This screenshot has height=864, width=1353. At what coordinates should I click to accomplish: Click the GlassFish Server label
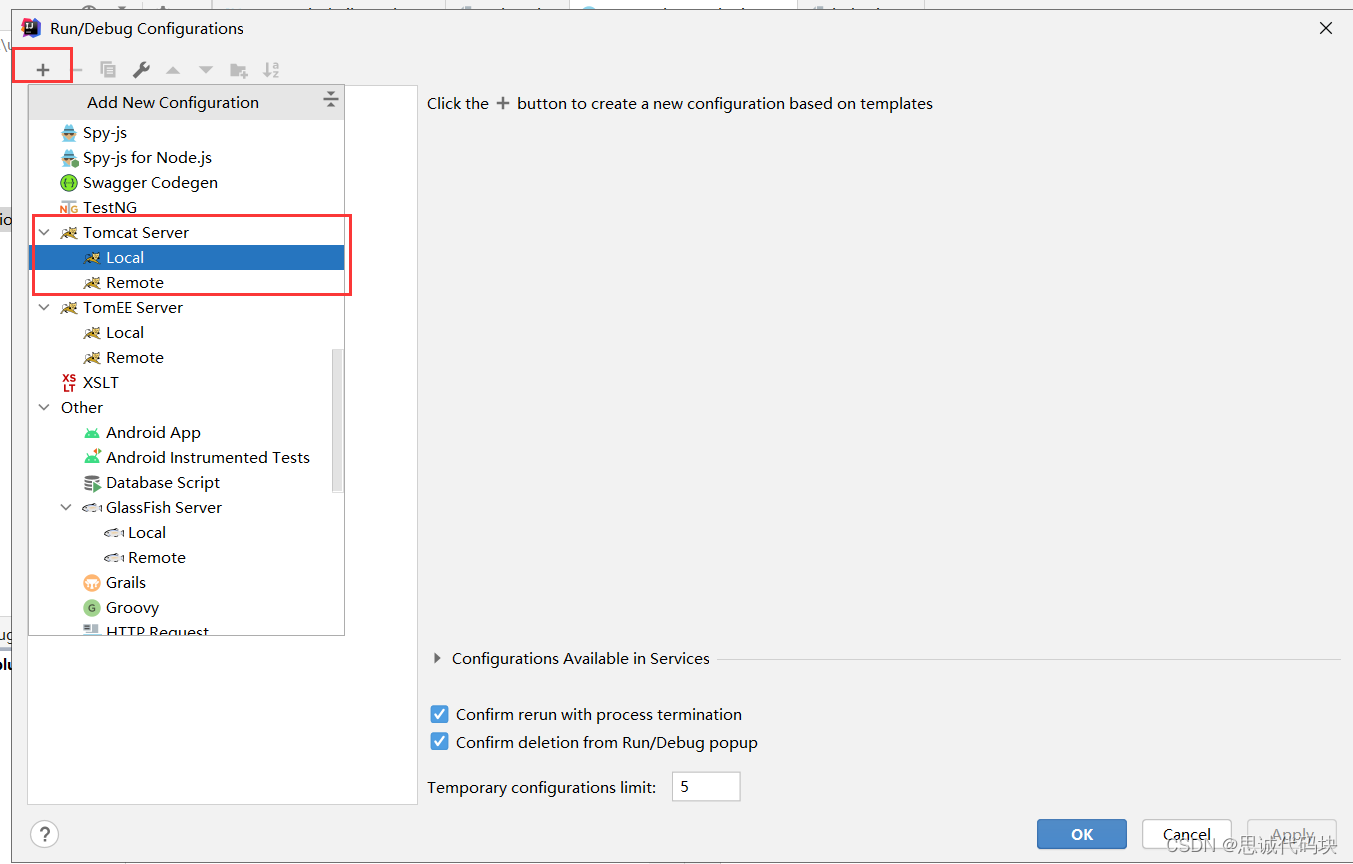[164, 508]
